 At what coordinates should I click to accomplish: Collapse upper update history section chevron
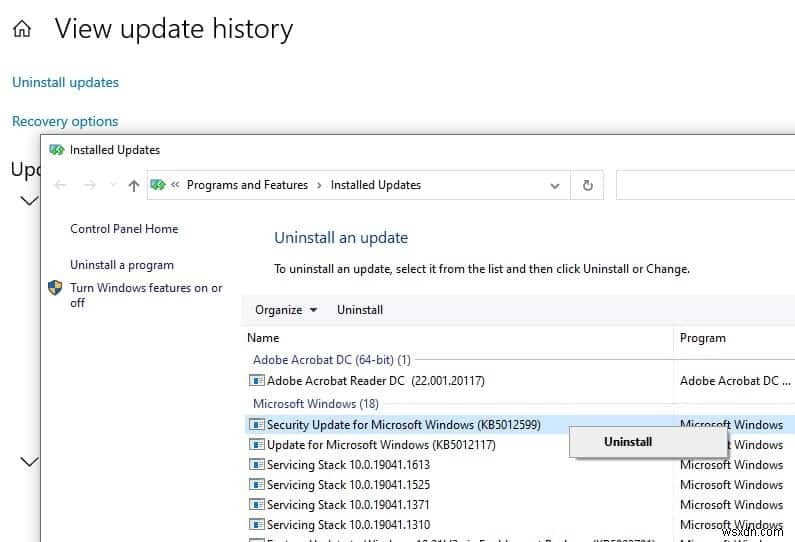click(29, 201)
